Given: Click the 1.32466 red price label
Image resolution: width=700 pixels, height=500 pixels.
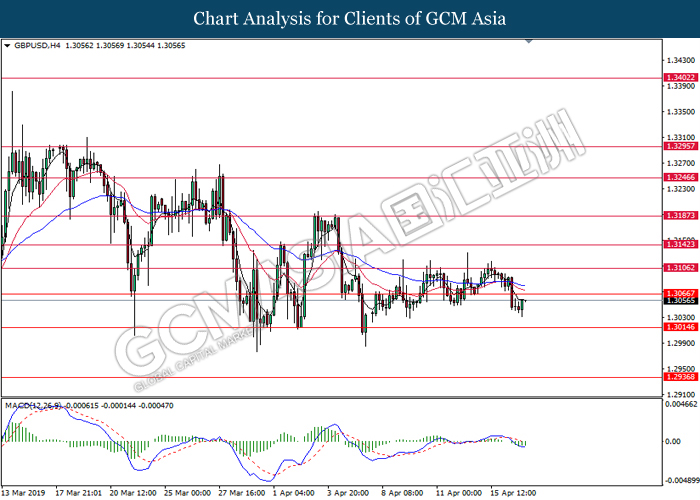Looking at the screenshot, I should click(x=678, y=178).
